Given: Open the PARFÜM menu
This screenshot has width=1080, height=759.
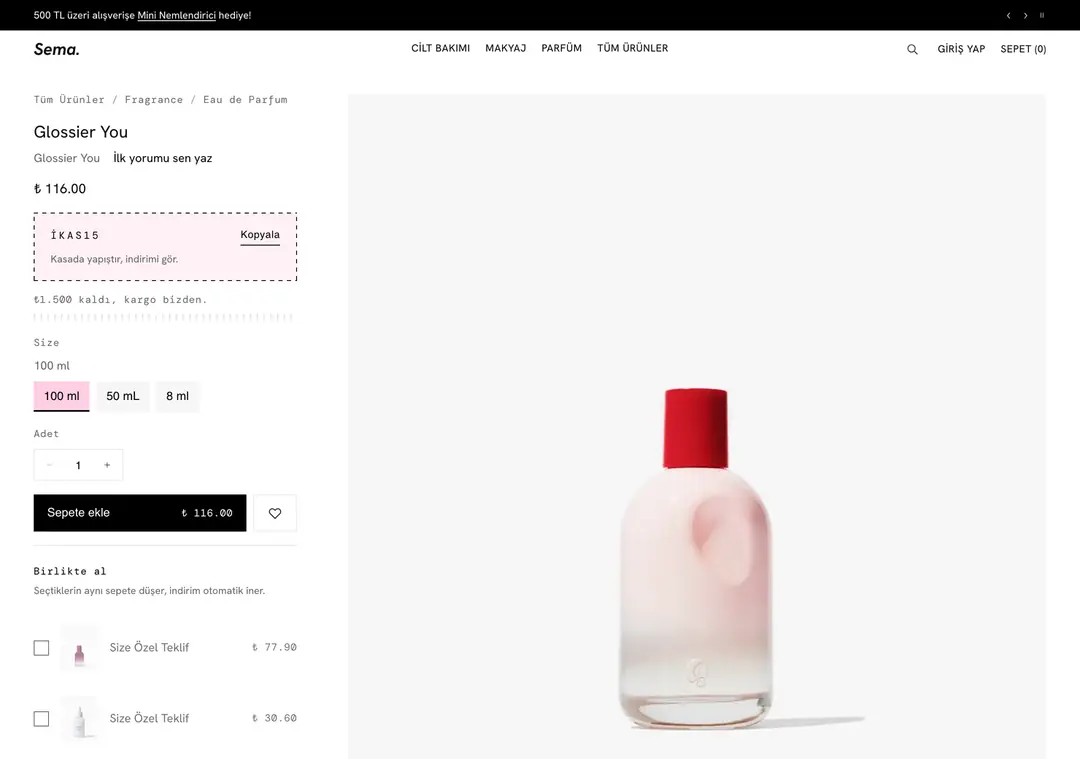Looking at the screenshot, I should 561,48.
